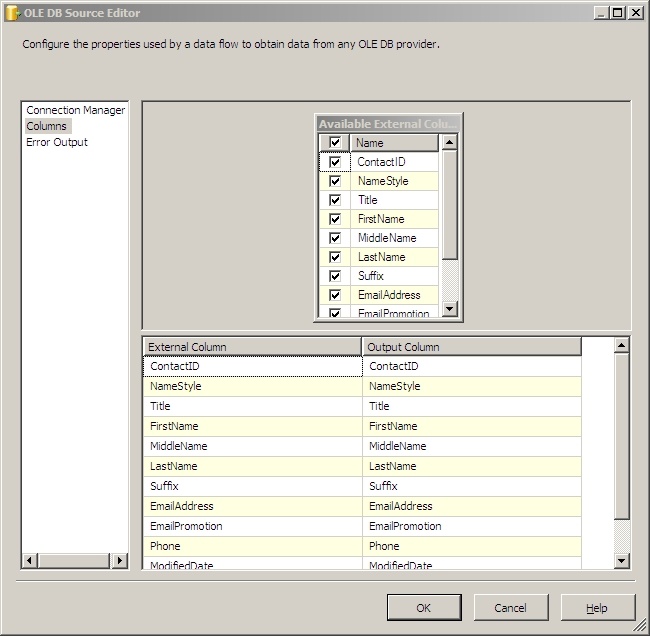Open the Connection Manager page

[x=75, y=110]
